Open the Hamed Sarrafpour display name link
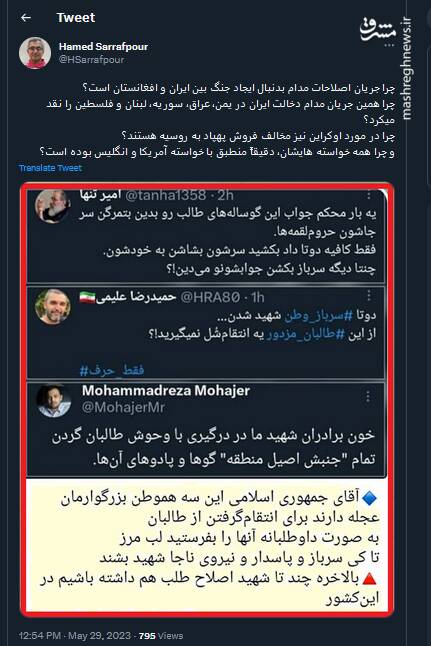 pos(103,47)
